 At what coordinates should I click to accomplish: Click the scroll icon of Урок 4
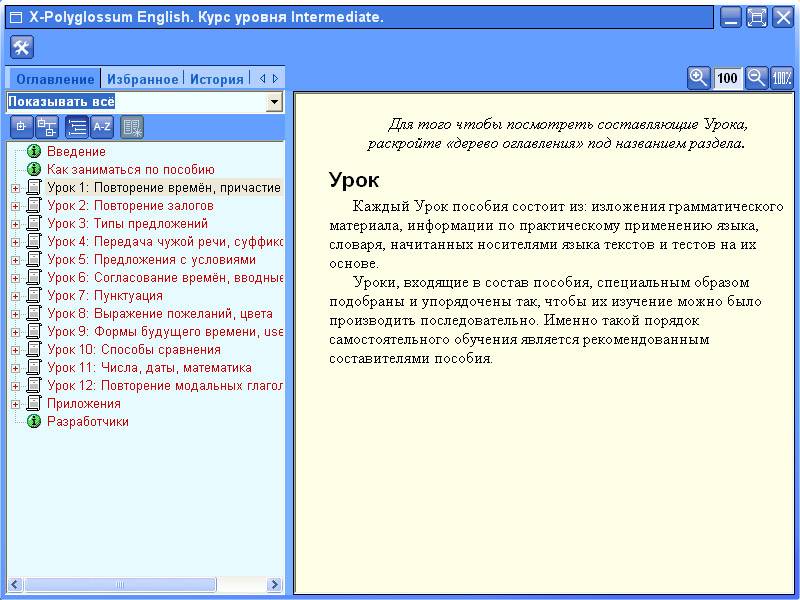pos(34,241)
